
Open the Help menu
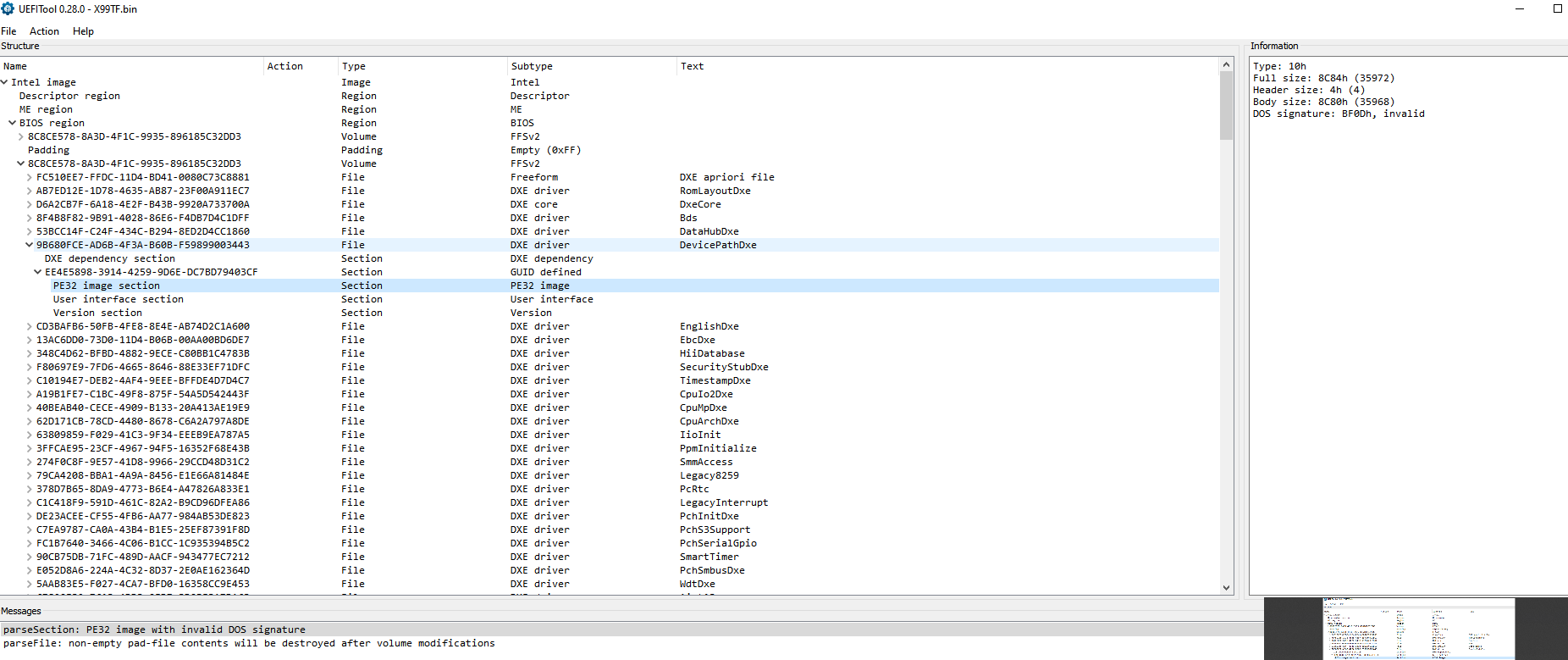[x=83, y=31]
